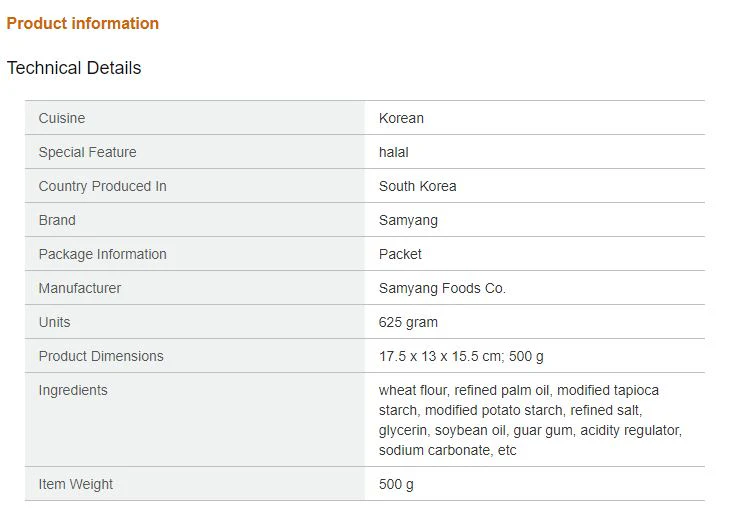Select 'Country Produced In' label
This screenshot has height=519, width=738.
pyautogui.click(x=102, y=186)
